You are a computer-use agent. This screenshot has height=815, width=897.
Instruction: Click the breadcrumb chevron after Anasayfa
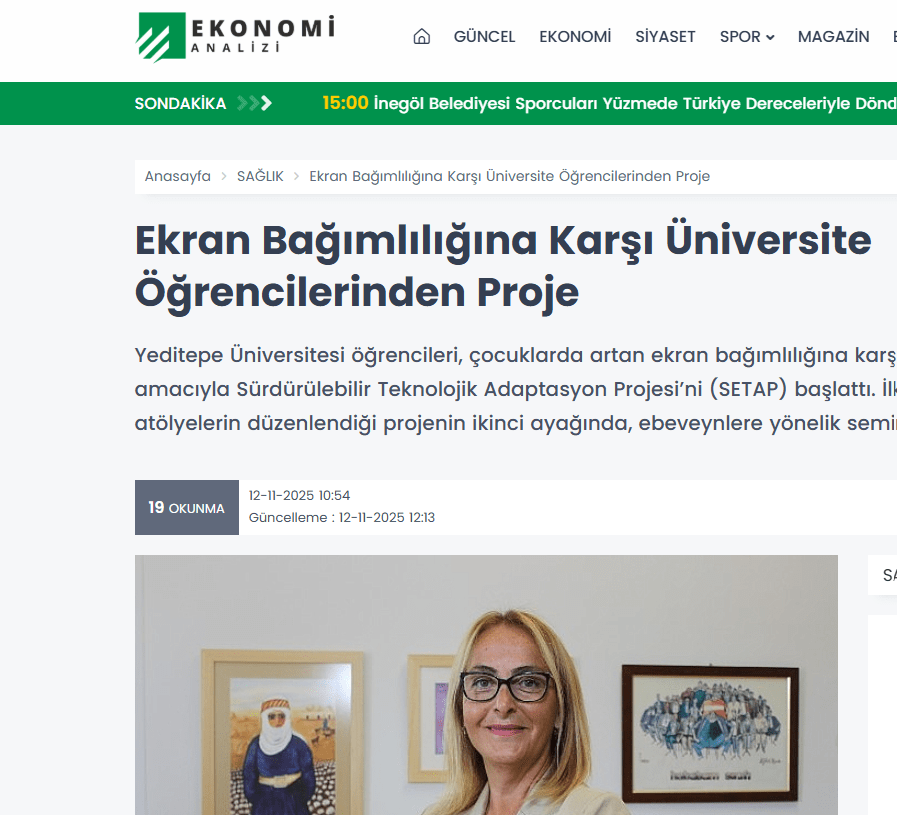[x=224, y=176]
